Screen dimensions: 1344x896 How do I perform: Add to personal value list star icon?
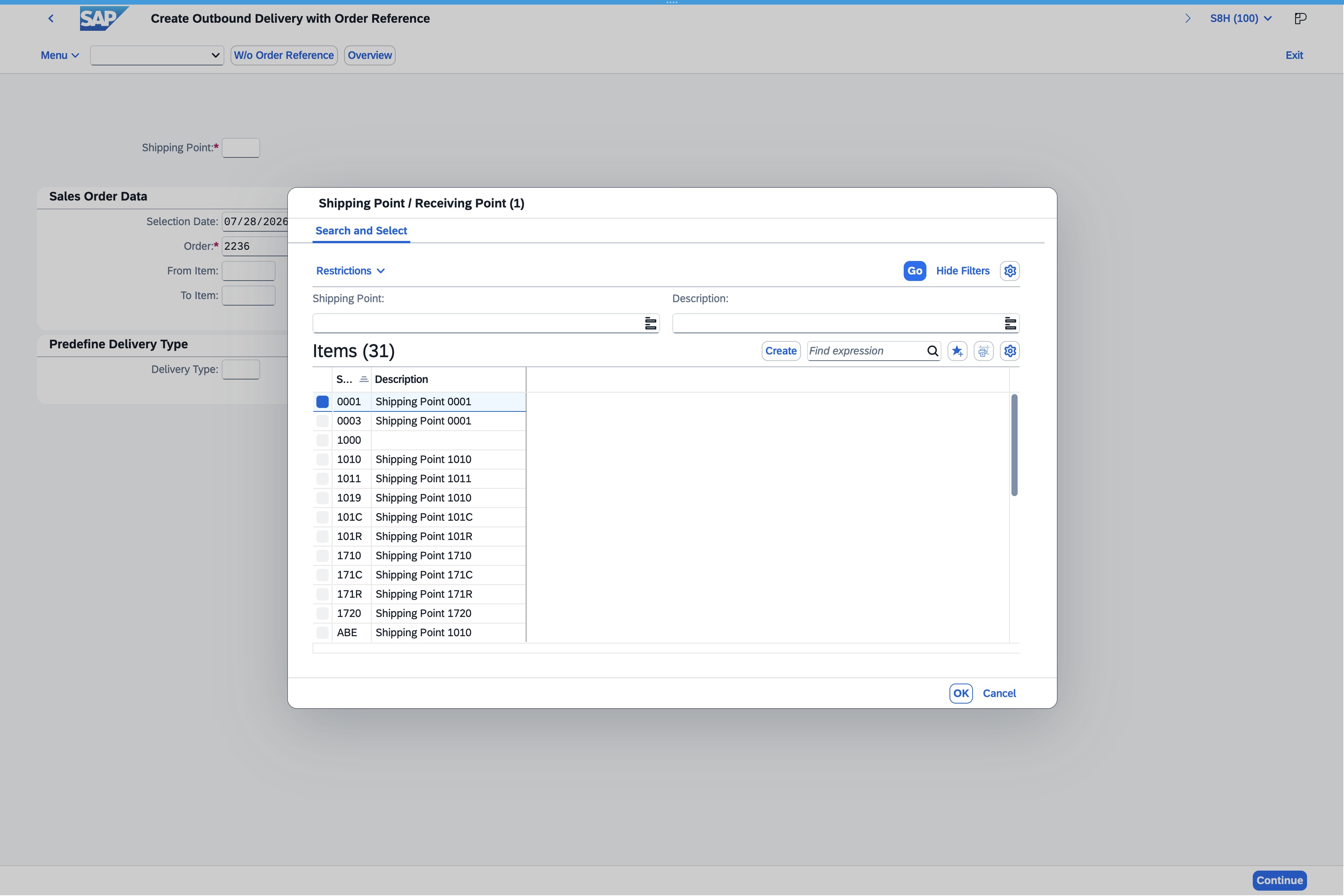click(957, 351)
